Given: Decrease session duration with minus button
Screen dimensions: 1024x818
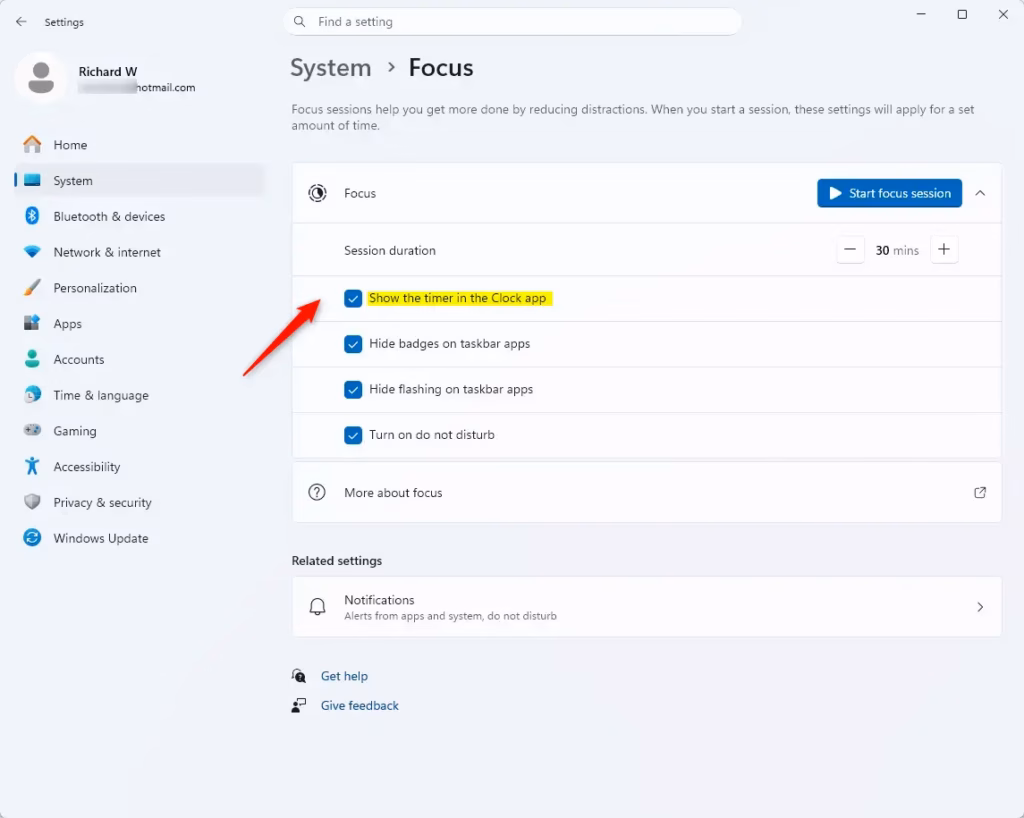Looking at the screenshot, I should [x=850, y=249].
